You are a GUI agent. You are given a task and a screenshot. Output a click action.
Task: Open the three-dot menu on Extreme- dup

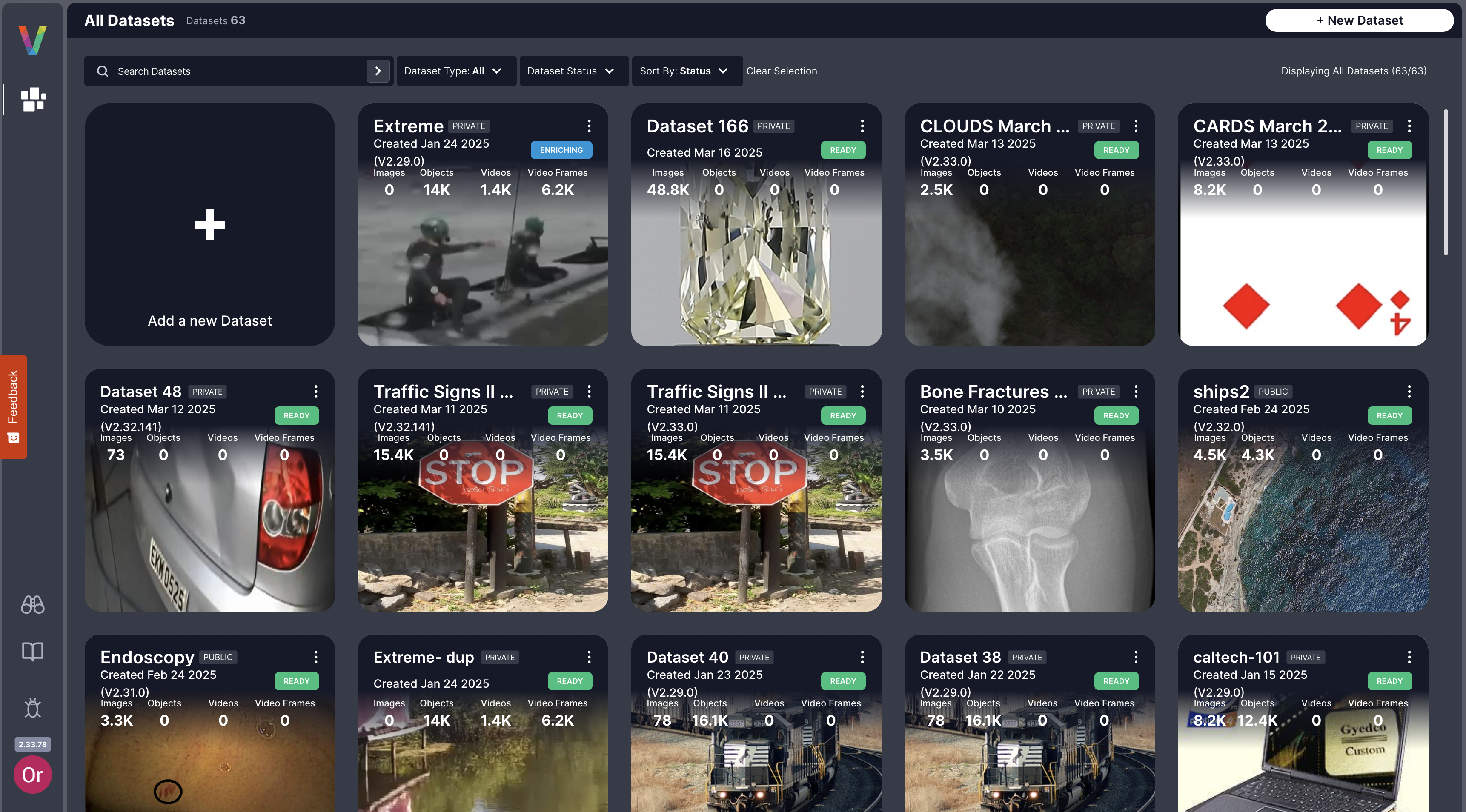point(589,657)
